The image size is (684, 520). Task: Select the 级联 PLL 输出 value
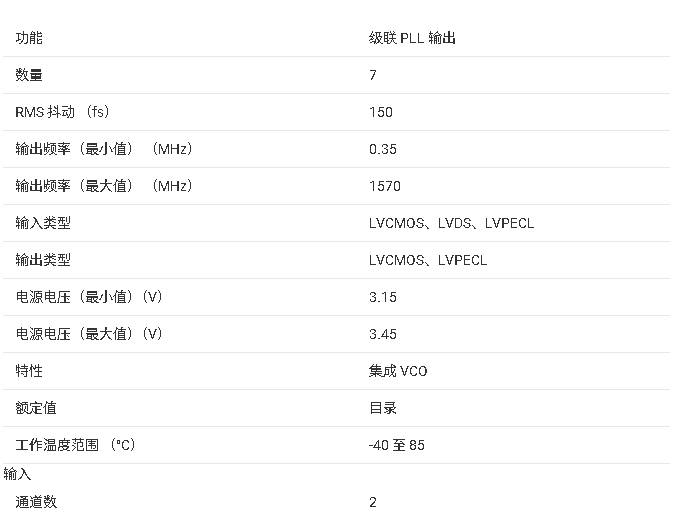412,38
